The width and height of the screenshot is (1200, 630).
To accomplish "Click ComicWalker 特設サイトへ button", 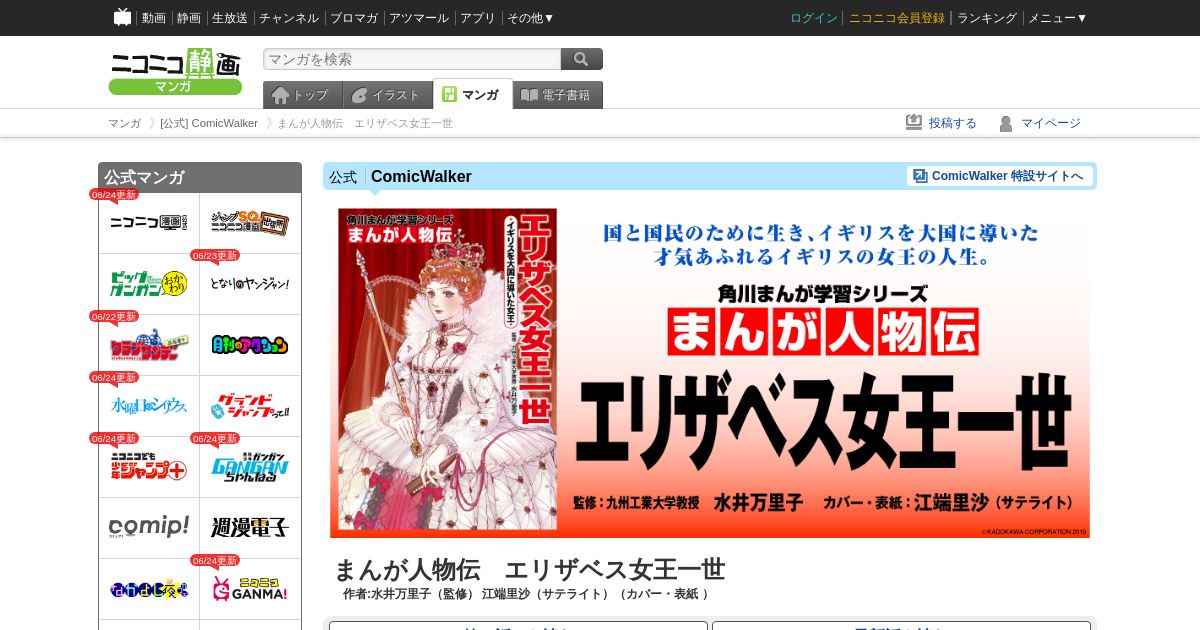I will tap(999, 176).
